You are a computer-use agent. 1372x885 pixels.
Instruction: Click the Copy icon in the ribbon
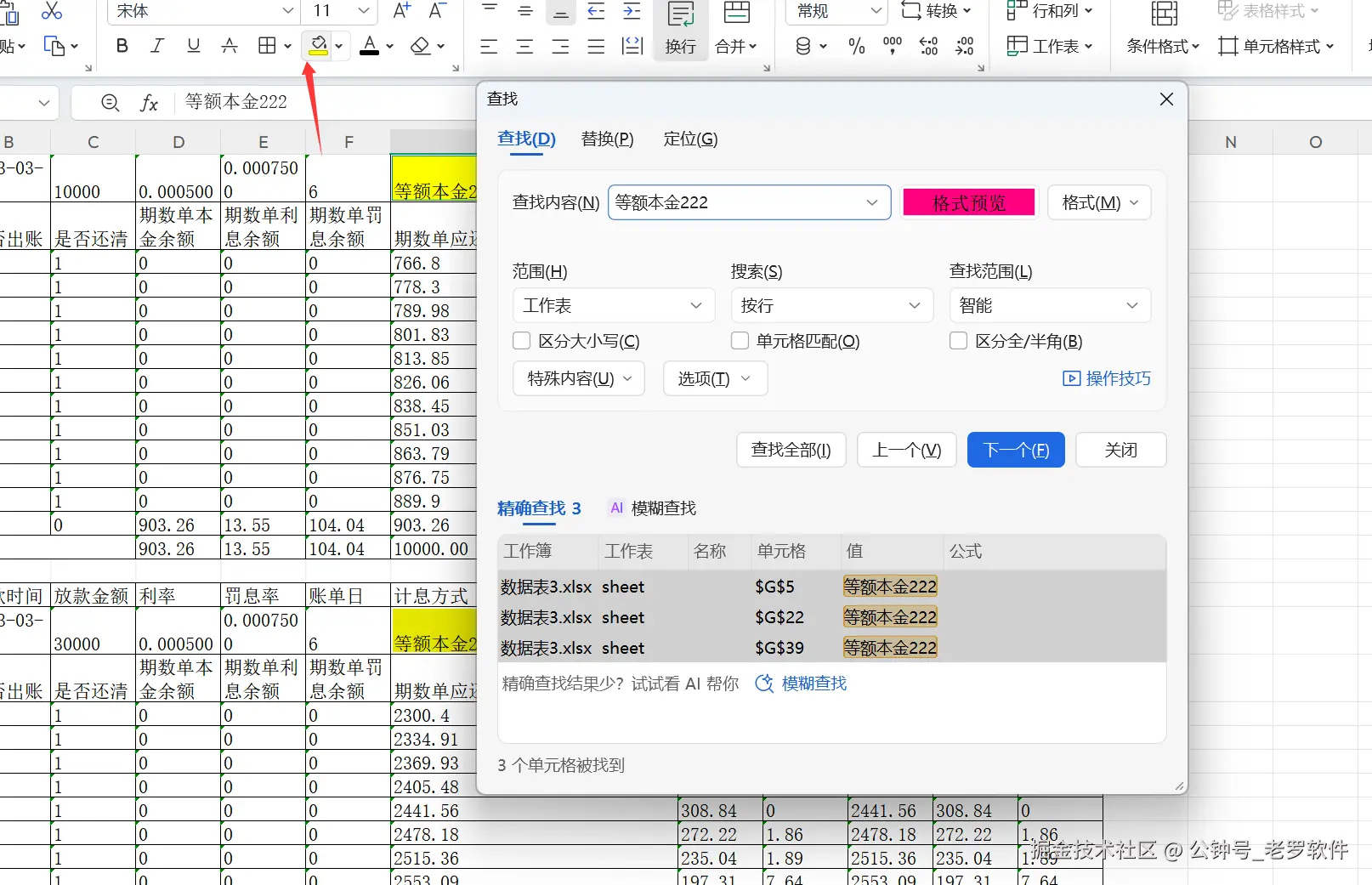(x=54, y=46)
